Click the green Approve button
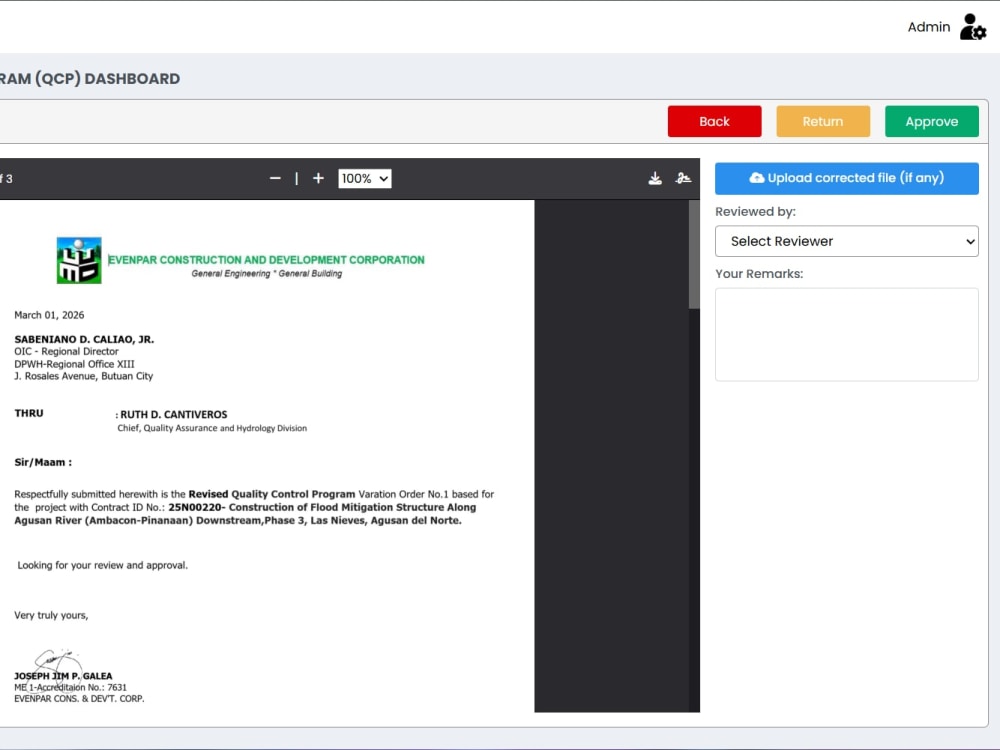This screenshot has height=750, width=1000. click(x=932, y=121)
